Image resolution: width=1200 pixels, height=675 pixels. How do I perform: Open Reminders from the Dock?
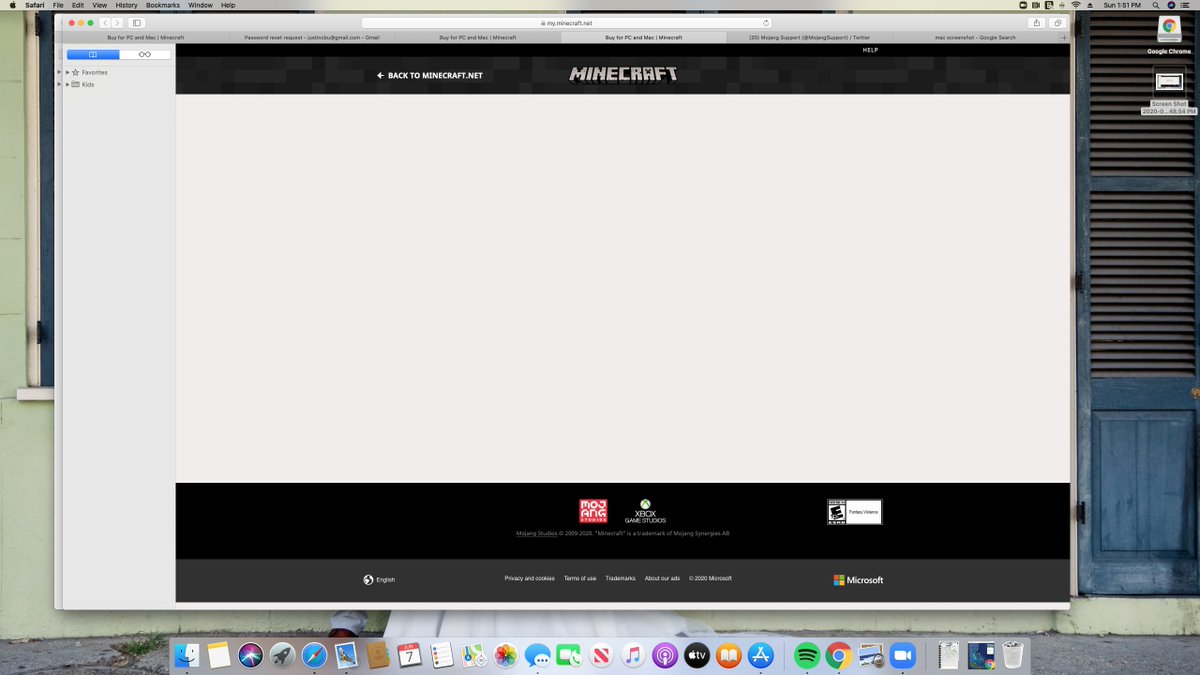click(442, 655)
